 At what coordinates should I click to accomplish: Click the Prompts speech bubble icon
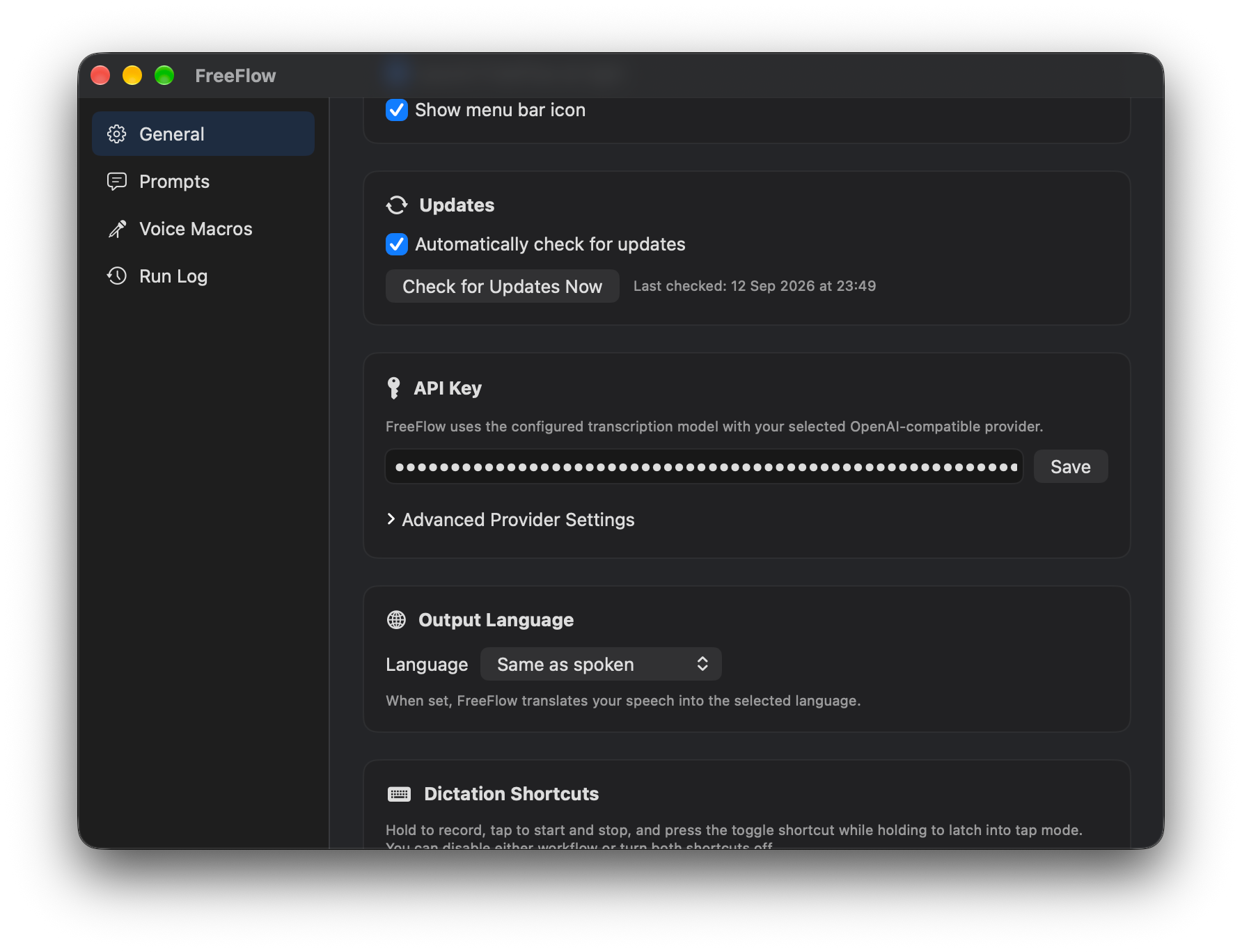pyautogui.click(x=117, y=181)
